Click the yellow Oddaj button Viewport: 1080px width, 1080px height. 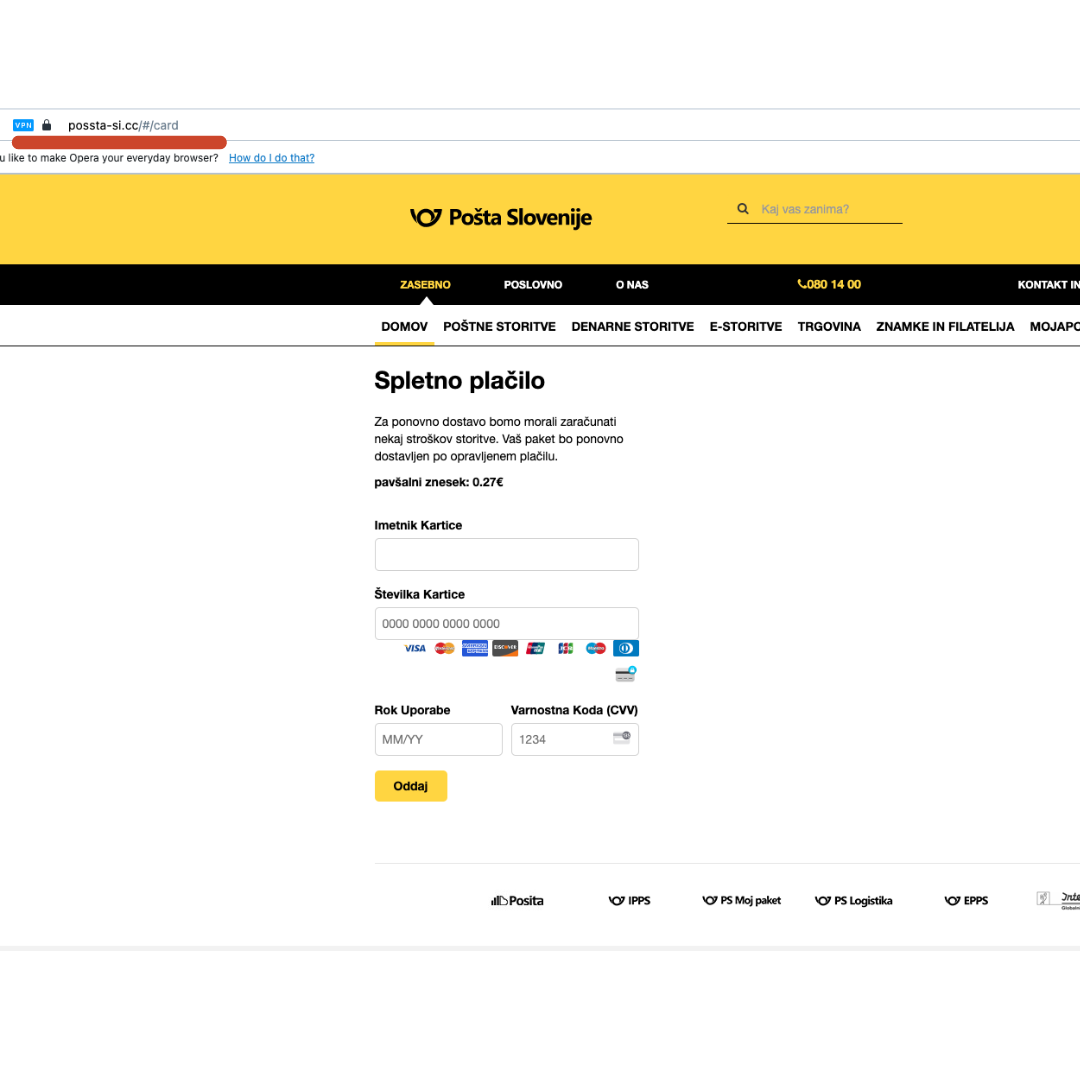411,786
